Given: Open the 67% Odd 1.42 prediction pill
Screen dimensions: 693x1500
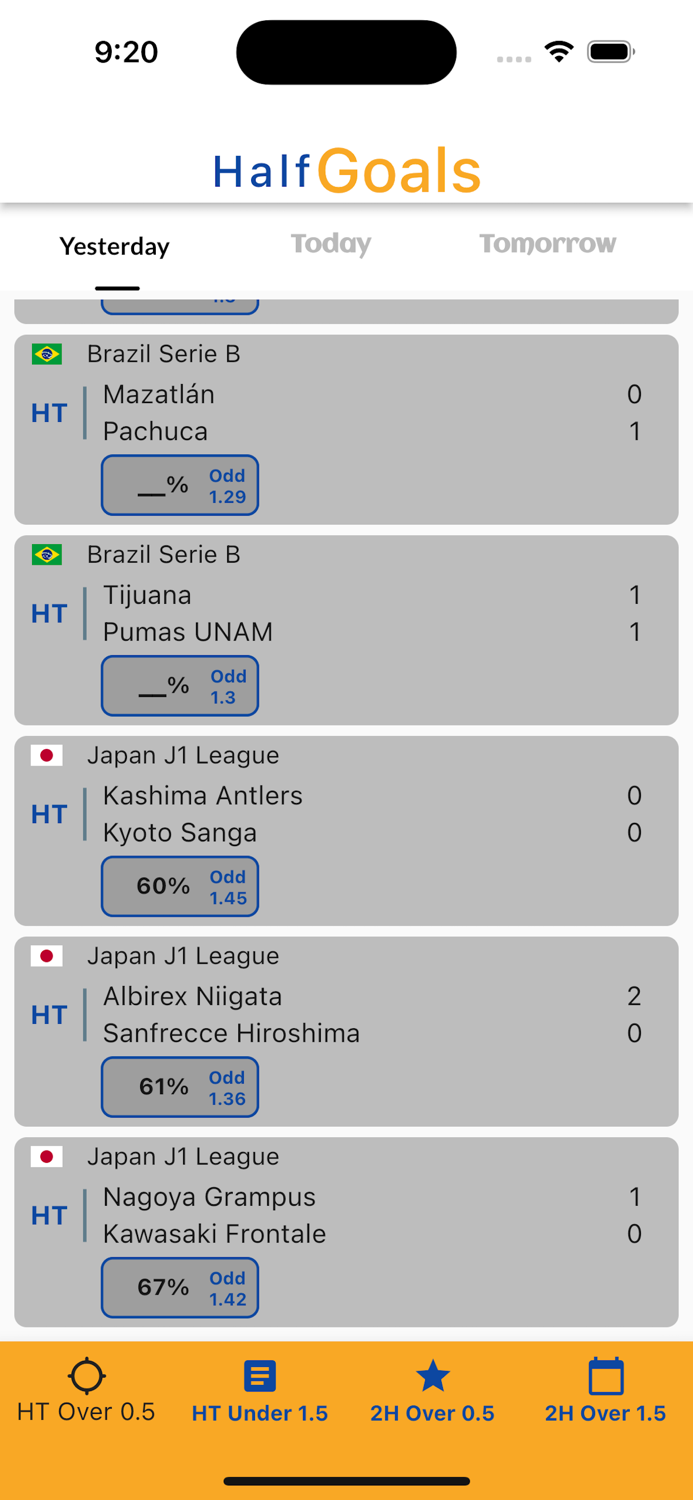Looking at the screenshot, I should pos(180,1287).
